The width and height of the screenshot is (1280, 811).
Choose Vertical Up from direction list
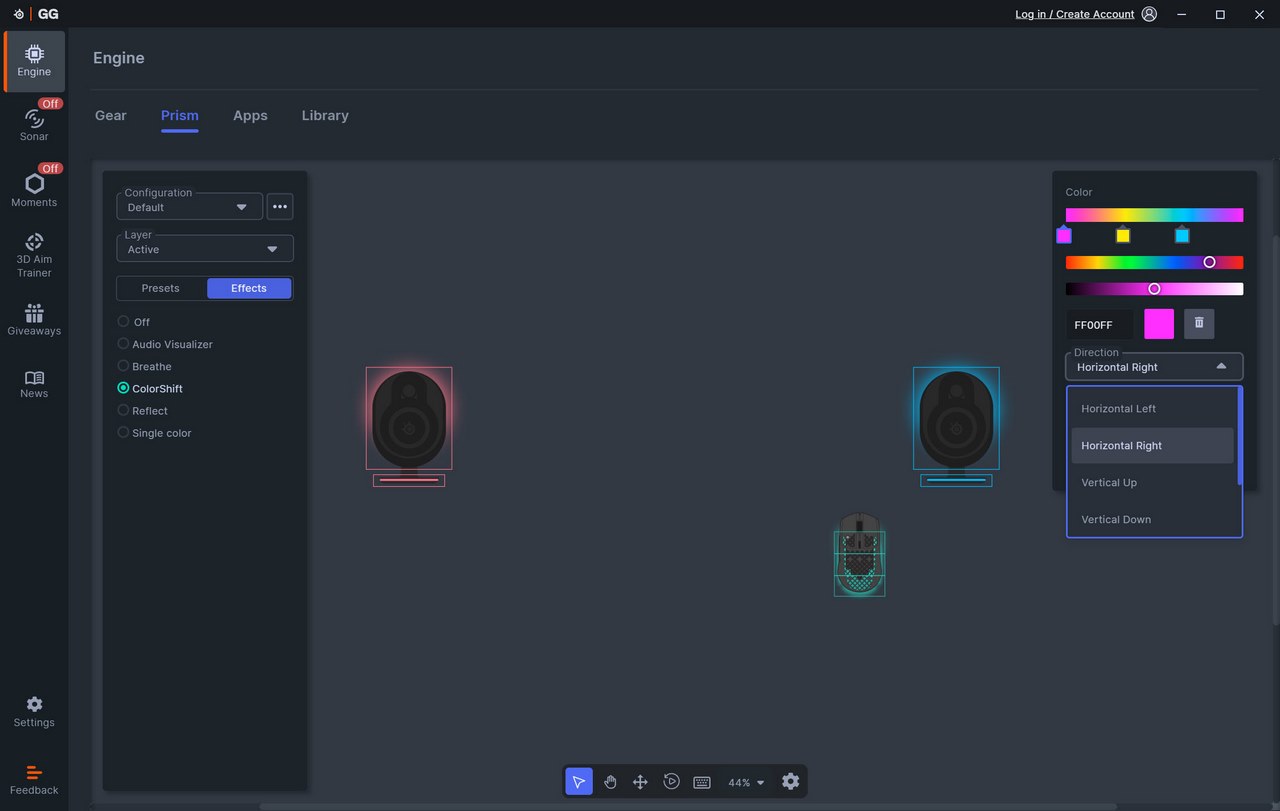click(1109, 483)
